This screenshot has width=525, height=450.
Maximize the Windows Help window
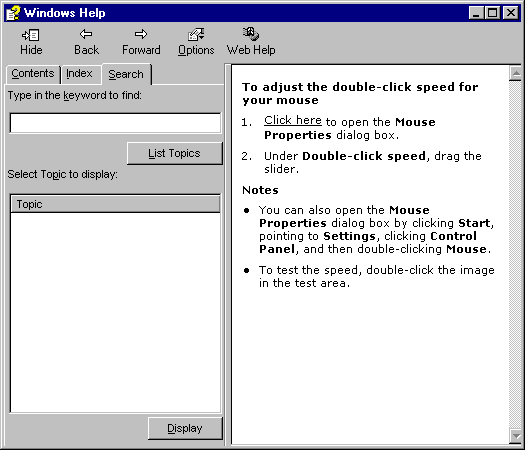point(492,13)
